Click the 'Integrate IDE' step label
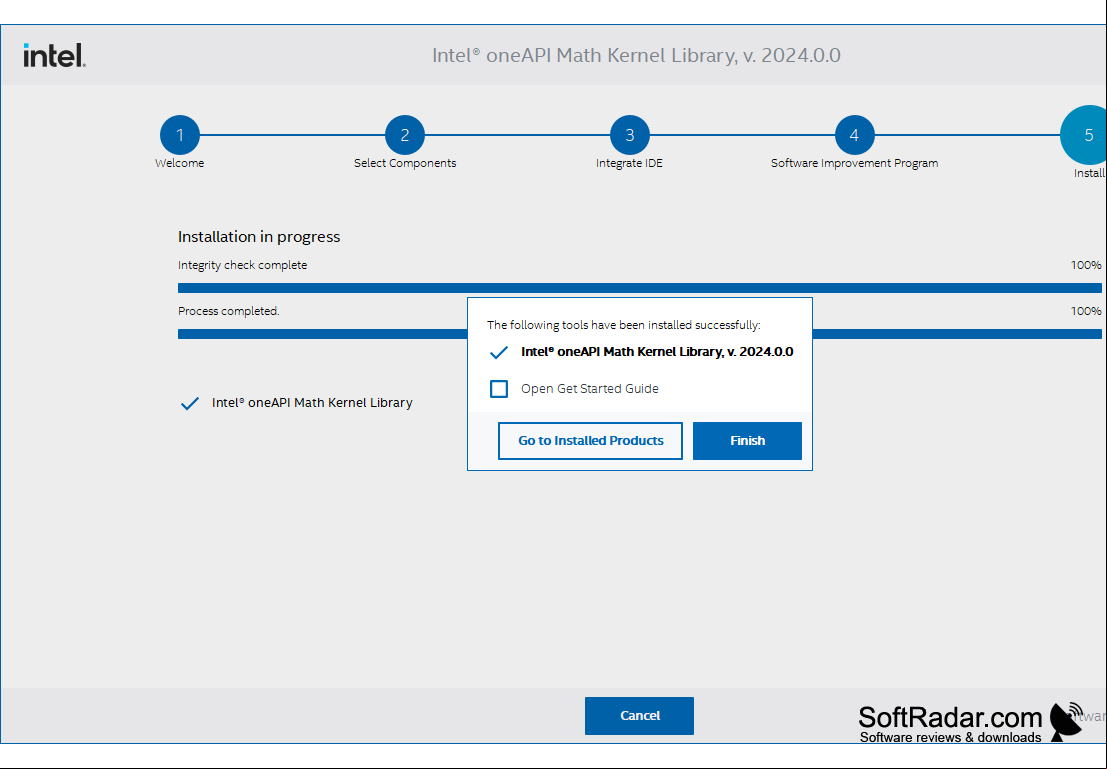Image resolution: width=1107 pixels, height=769 pixels. pos(629,163)
